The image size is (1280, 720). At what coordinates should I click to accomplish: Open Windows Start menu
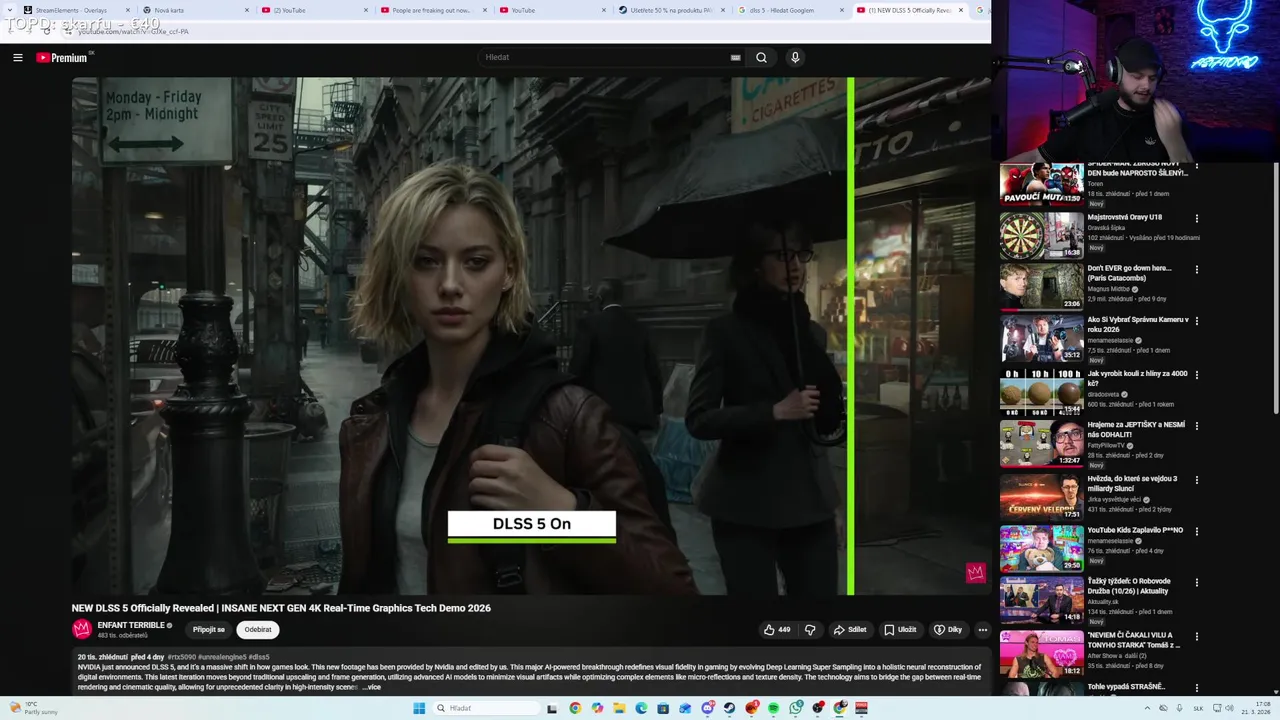(419, 708)
